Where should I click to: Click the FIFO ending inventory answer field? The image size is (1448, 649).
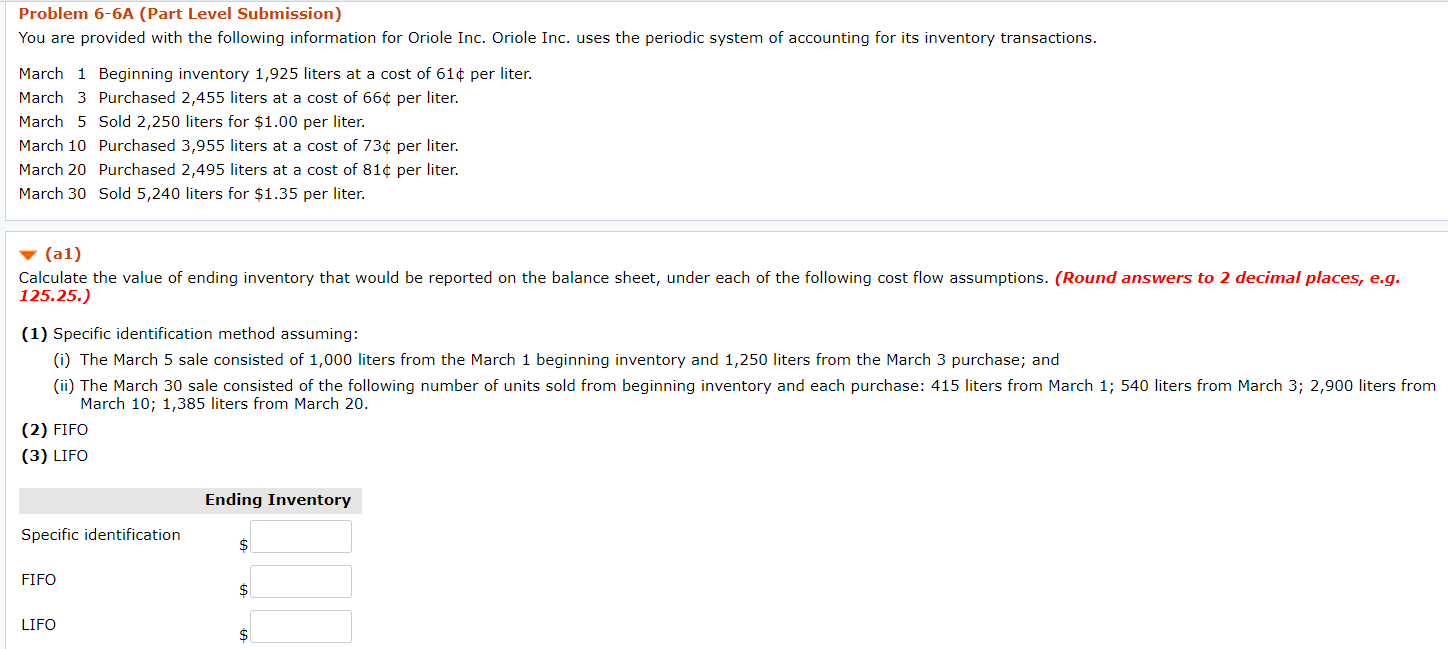(x=300, y=581)
